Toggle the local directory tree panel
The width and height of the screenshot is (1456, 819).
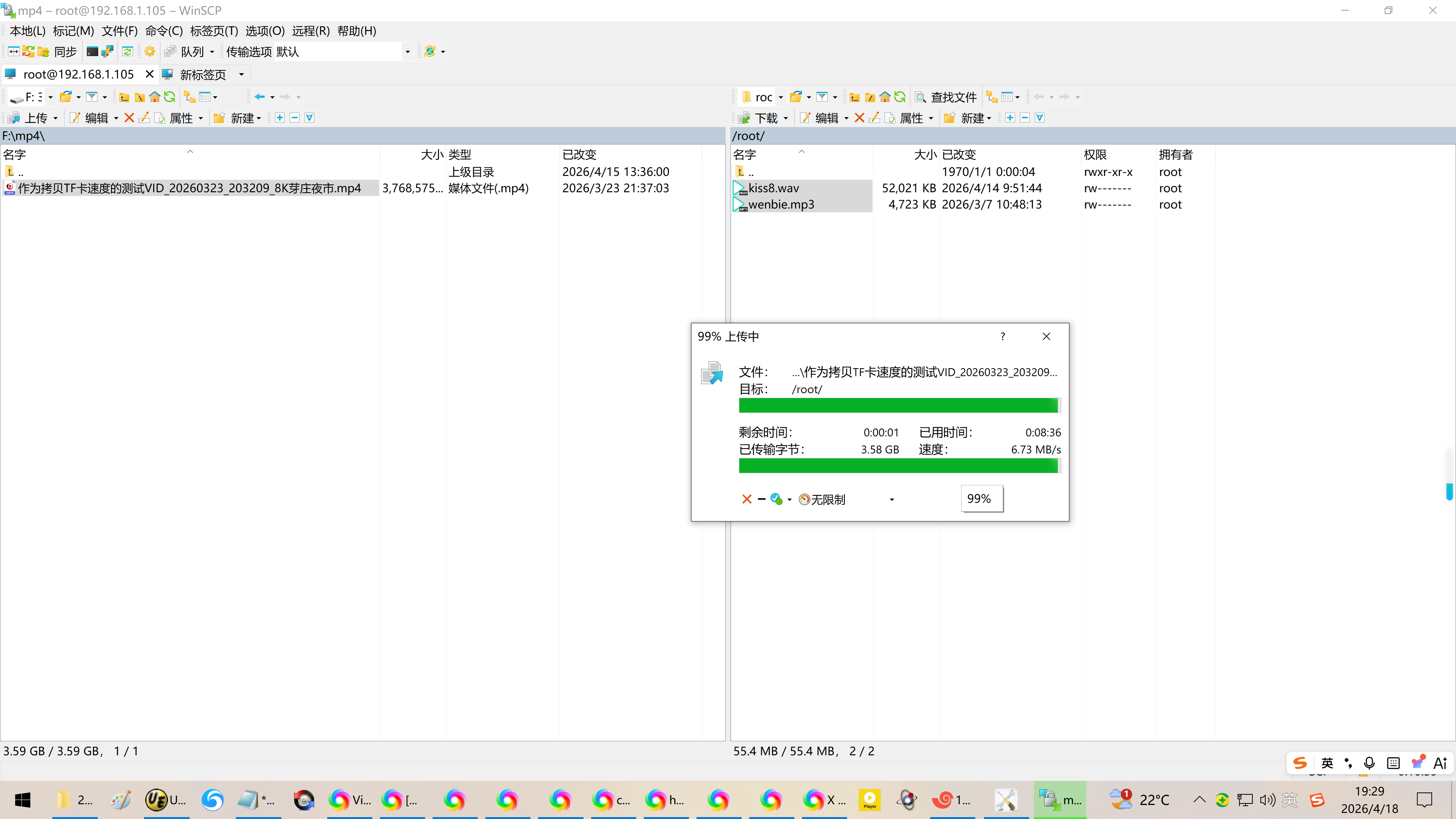coord(190,97)
